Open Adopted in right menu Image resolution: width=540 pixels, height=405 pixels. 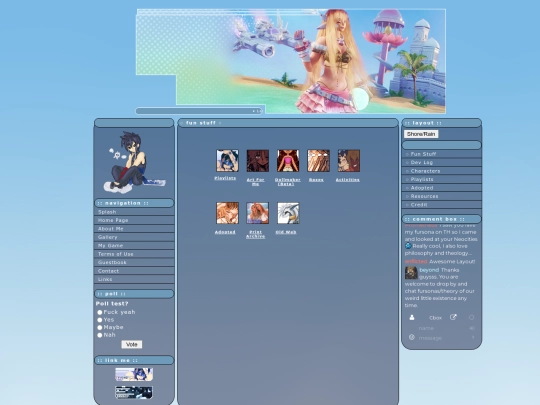coord(442,188)
